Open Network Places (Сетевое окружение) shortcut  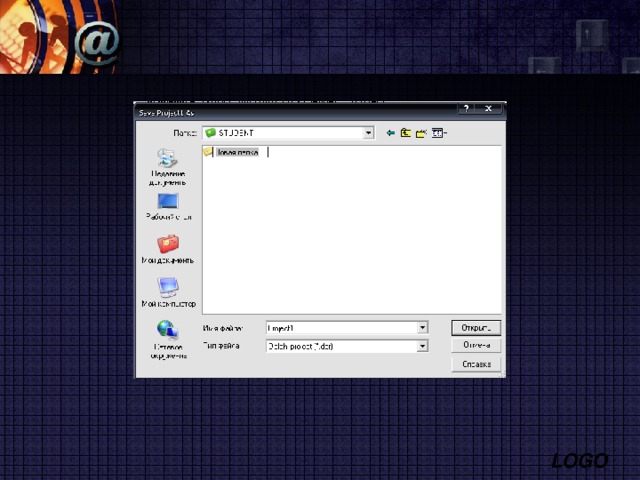coord(167,336)
